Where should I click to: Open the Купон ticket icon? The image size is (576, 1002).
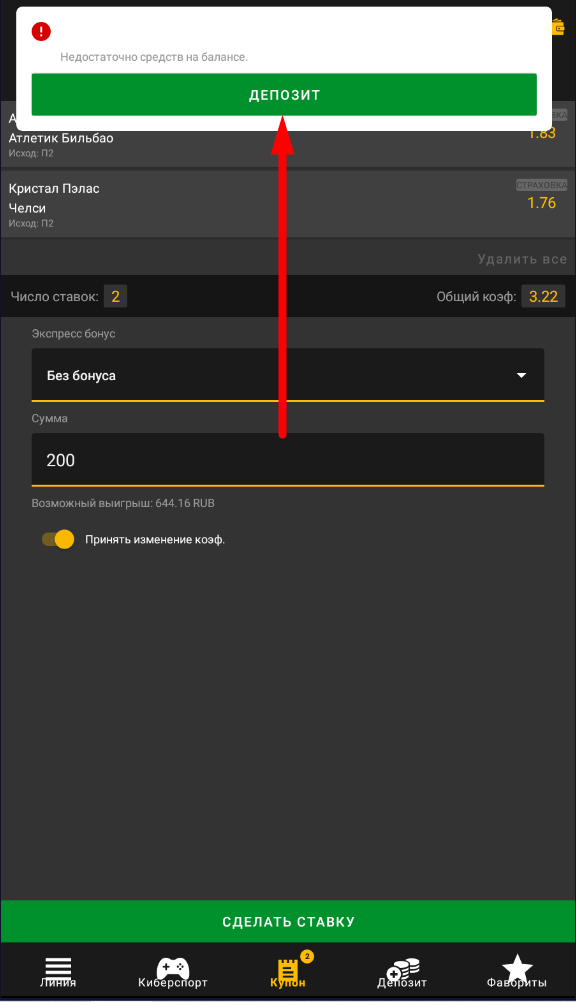(x=288, y=971)
